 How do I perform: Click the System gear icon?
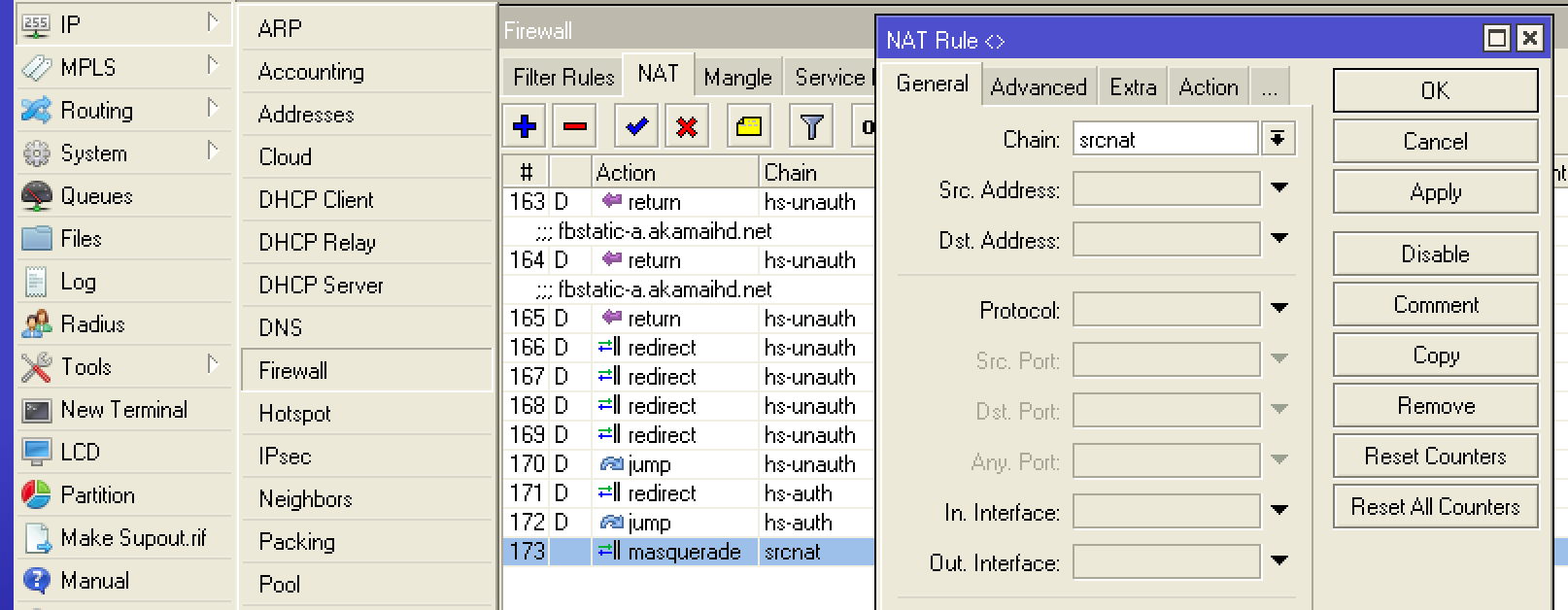pyautogui.click(x=36, y=153)
